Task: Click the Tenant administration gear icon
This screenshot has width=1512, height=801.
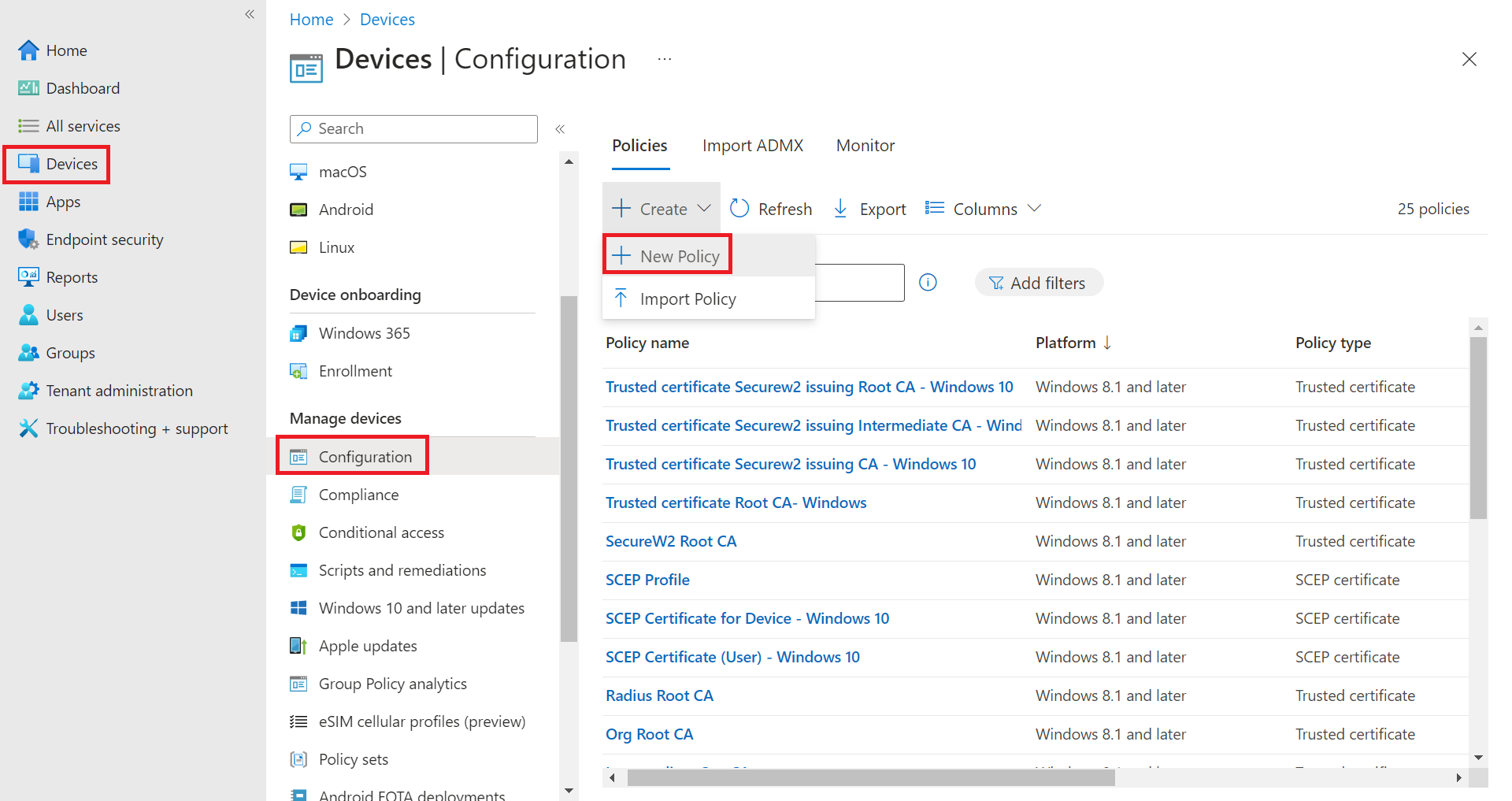Action: pos(28,391)
